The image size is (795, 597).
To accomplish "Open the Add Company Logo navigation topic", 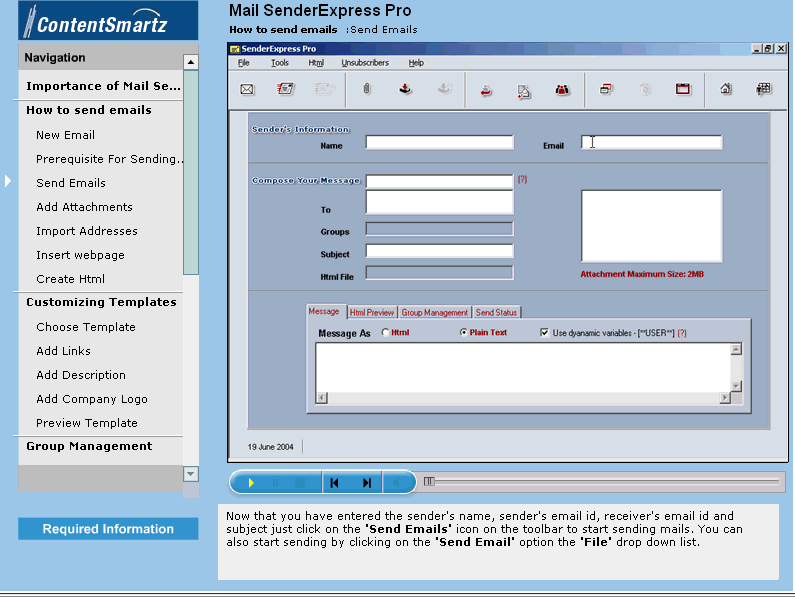I will [x=92, y=399].
